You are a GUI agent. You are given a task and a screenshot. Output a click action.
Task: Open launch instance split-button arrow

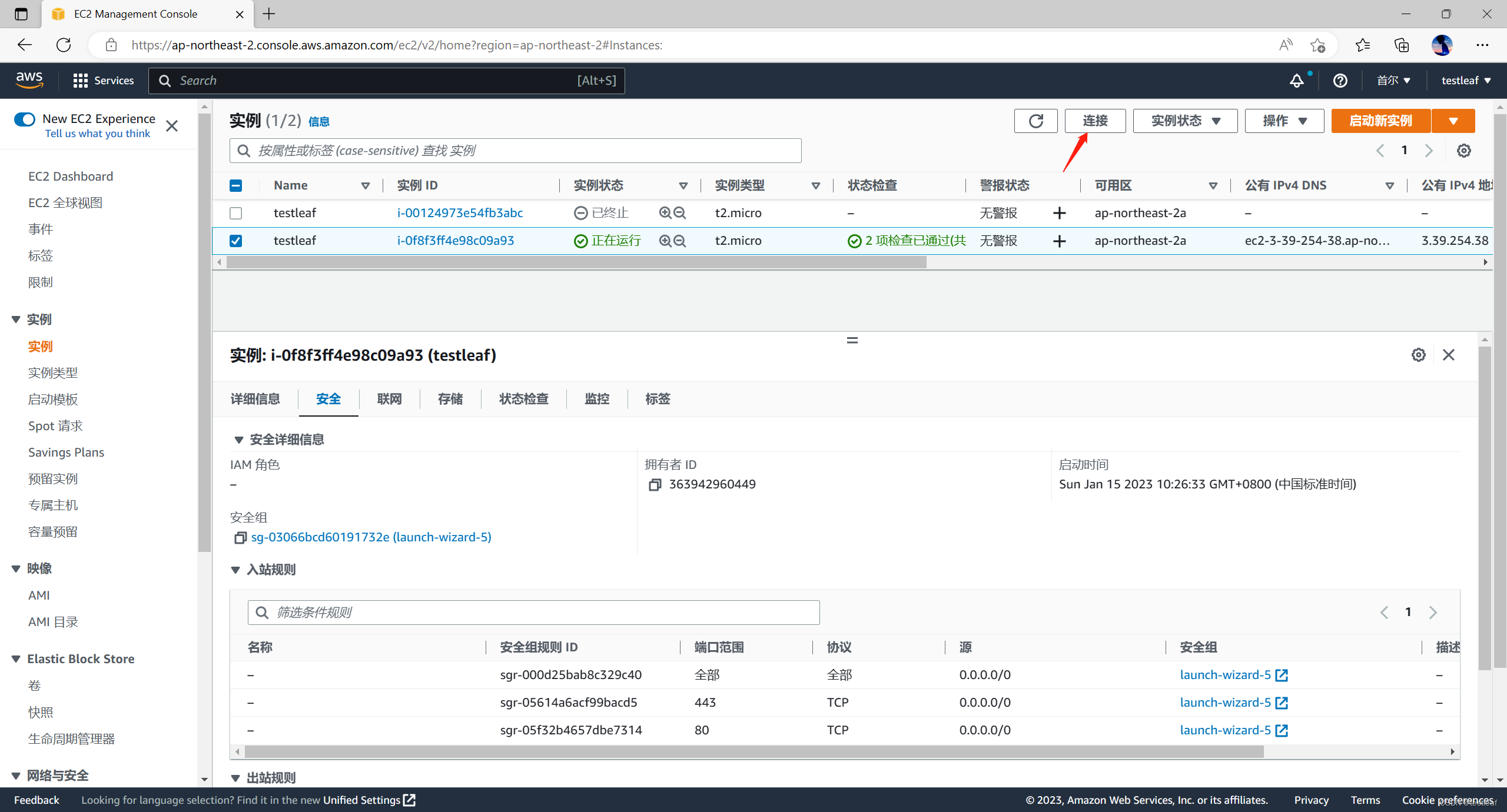(x=1453, y=121)
